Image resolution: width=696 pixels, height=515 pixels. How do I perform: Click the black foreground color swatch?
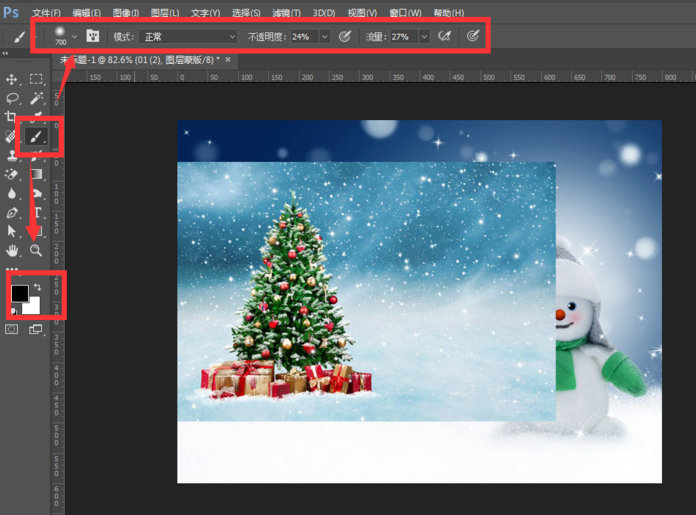tap(19, 293)
